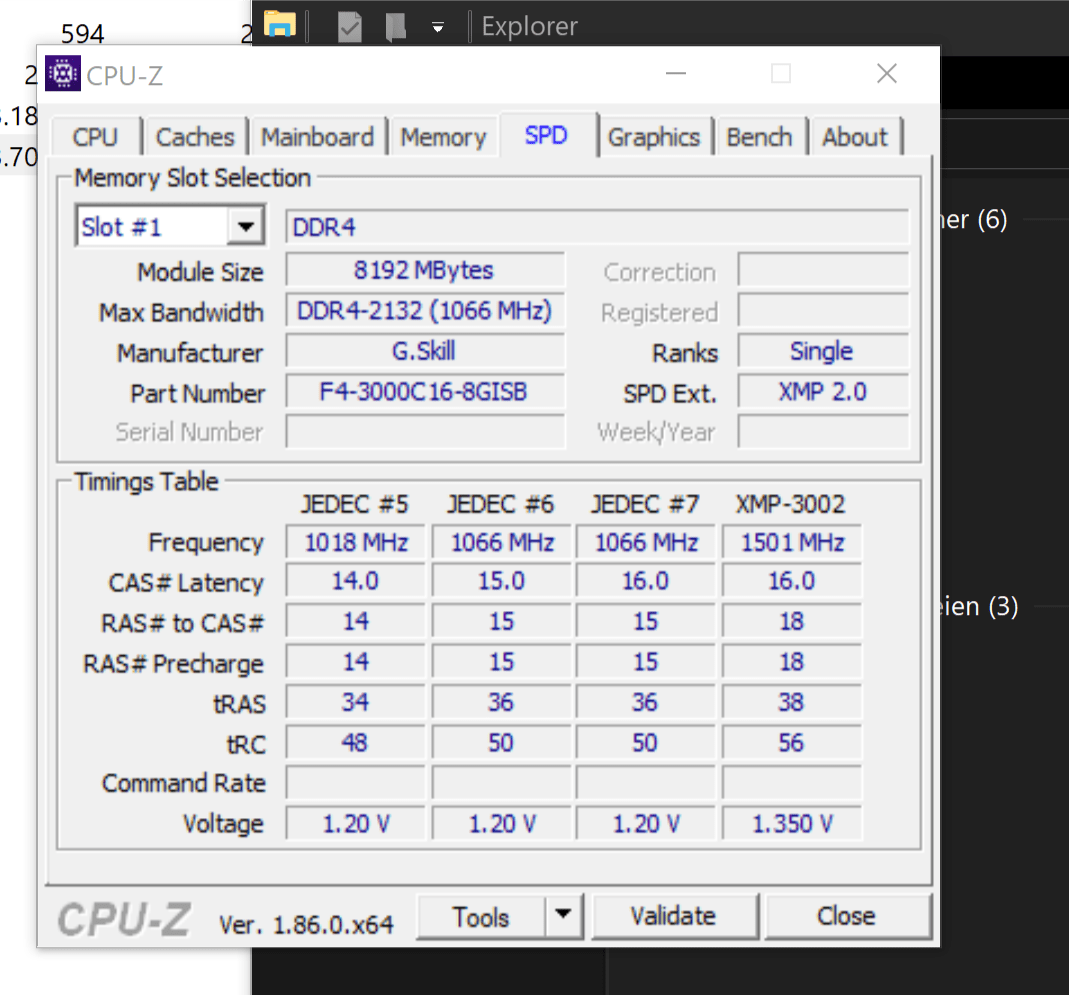
Task: Expand the Tools button dropdown arrow
Action: (x=563, y=915)
